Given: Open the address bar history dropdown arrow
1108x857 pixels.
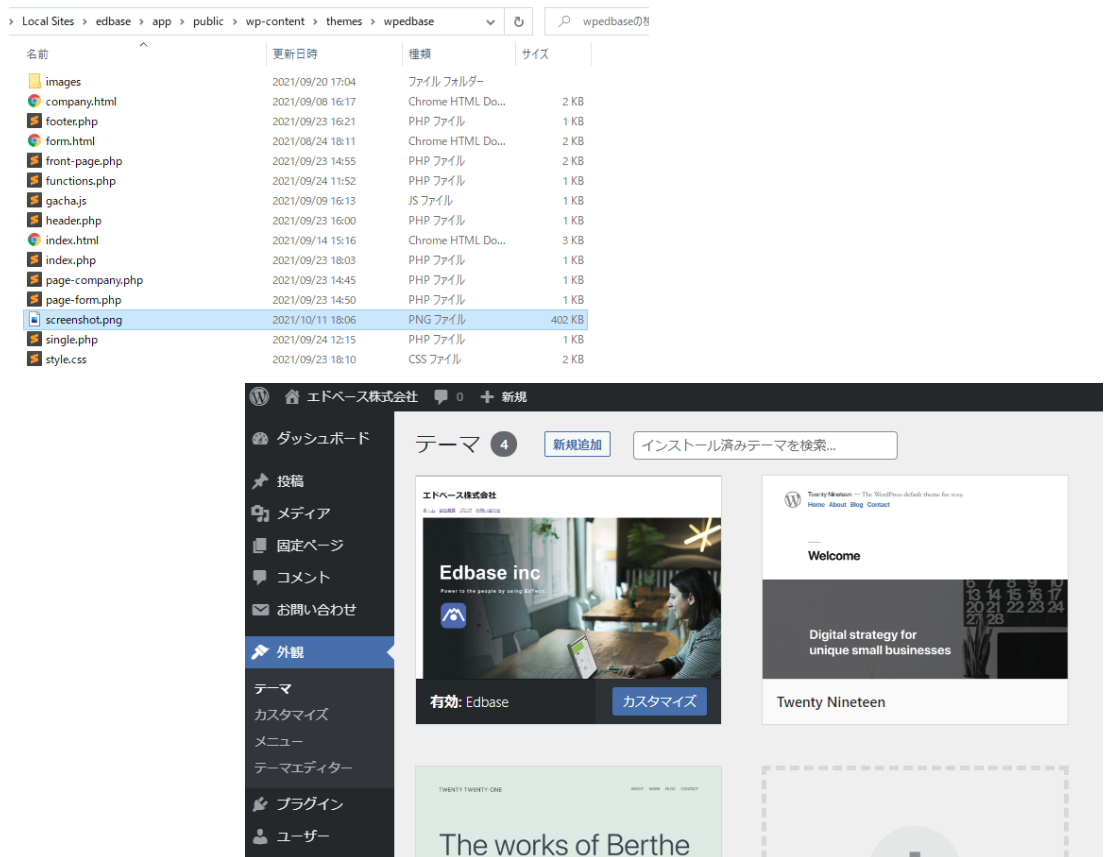Looking at the screenshot, I should 490,22.
